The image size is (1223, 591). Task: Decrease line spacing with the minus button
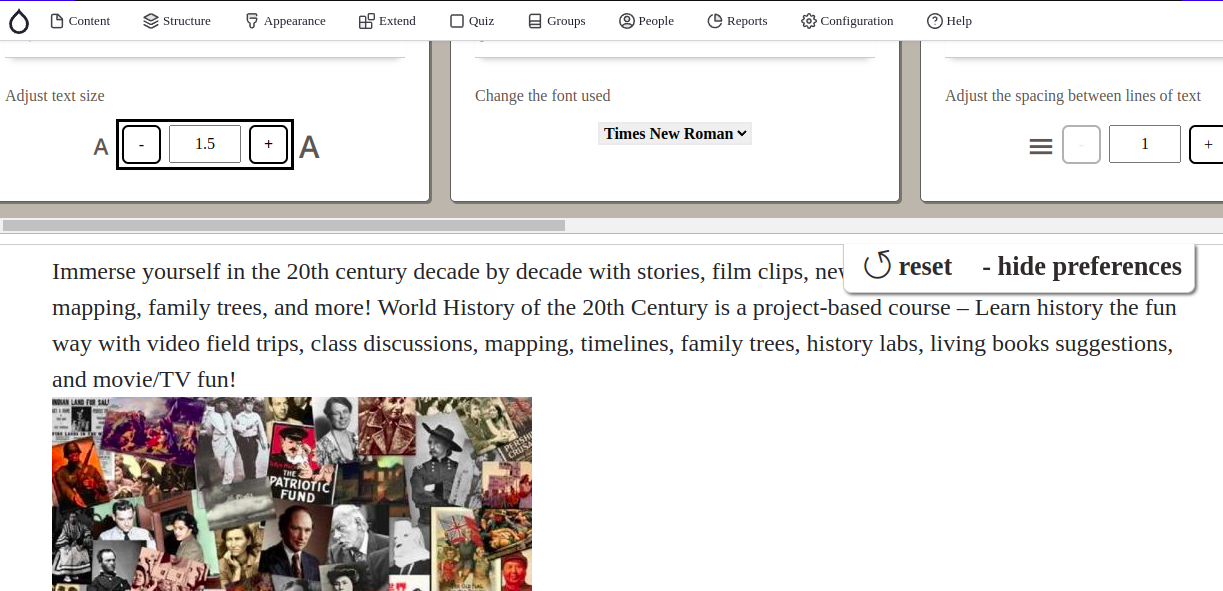point(1081,144)
